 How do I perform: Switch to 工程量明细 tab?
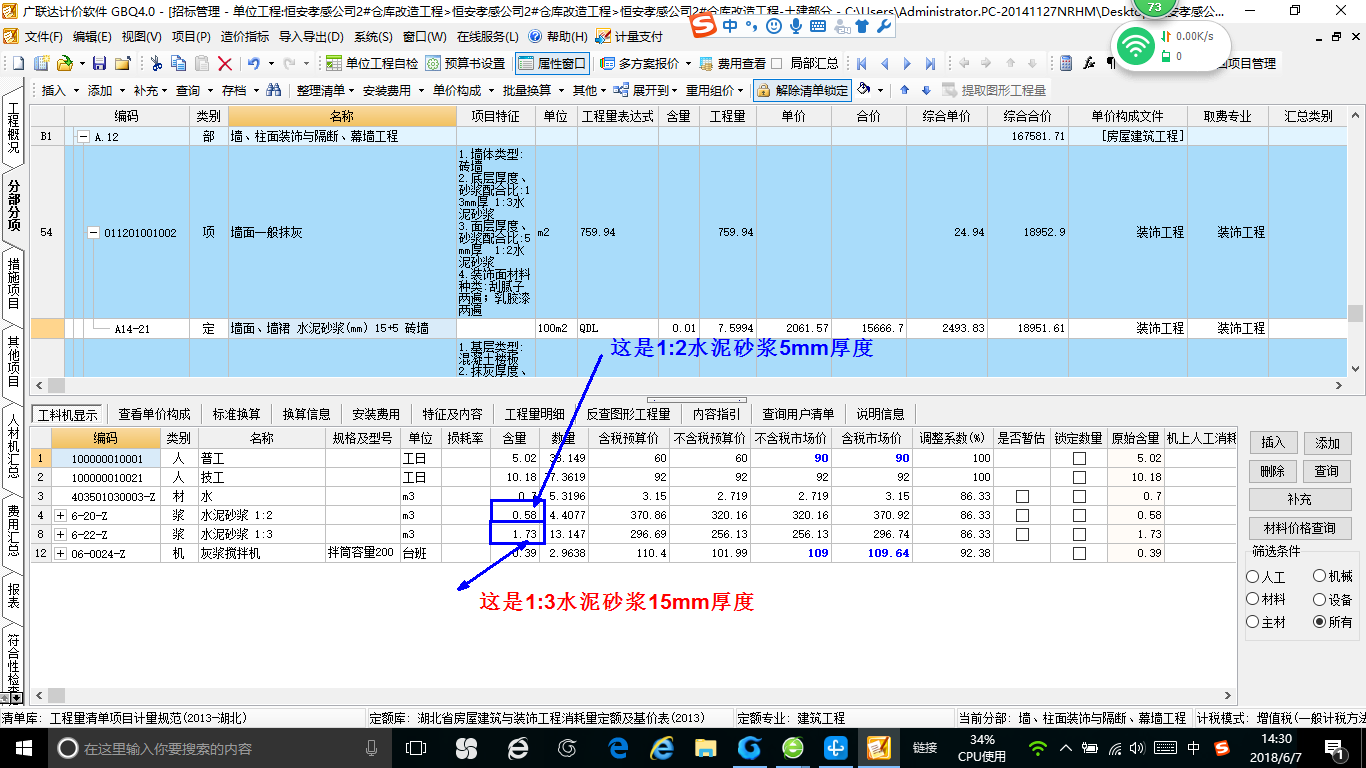pyautogui.click(x=535, y=414)
